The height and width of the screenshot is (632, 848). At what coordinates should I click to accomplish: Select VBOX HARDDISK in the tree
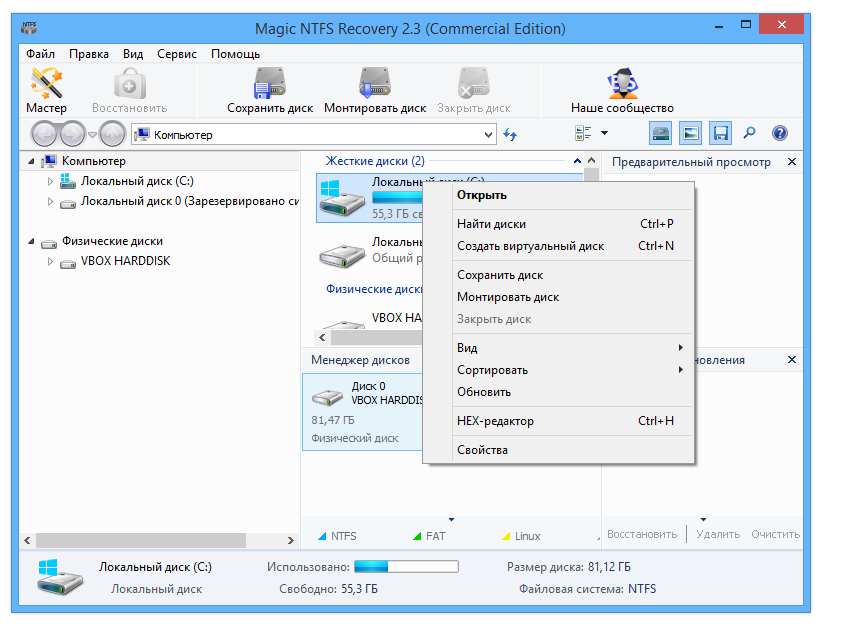coord(125,261)
